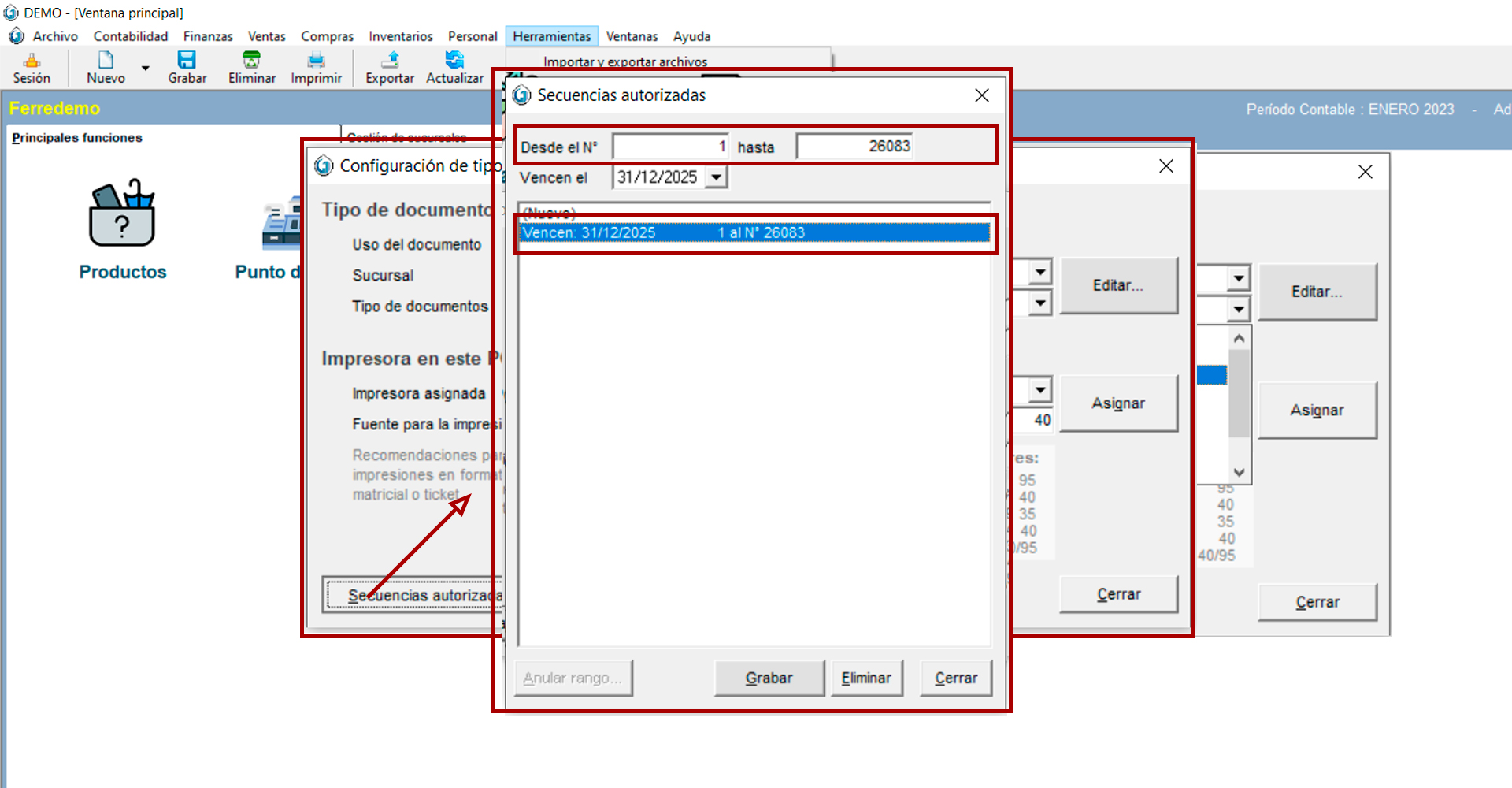The image size is (1512, 788).
Task: Expand the Vencen el date dropdown
Action: pyautogui.click(x=716, y=177)
